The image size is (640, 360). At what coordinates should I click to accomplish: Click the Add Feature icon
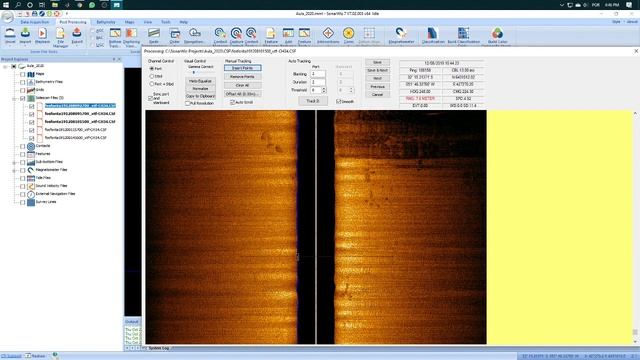[288, 33]
